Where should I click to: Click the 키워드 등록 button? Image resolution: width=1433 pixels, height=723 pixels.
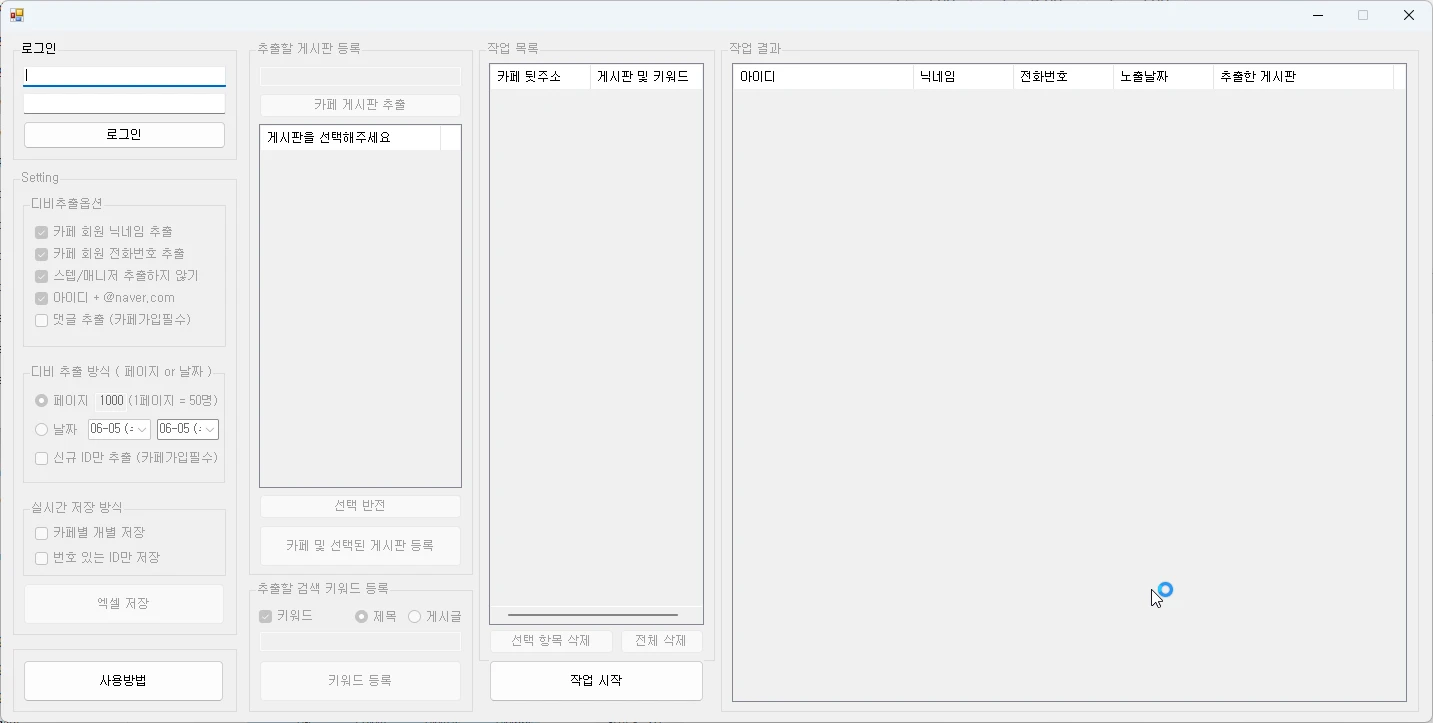(359, 681)
